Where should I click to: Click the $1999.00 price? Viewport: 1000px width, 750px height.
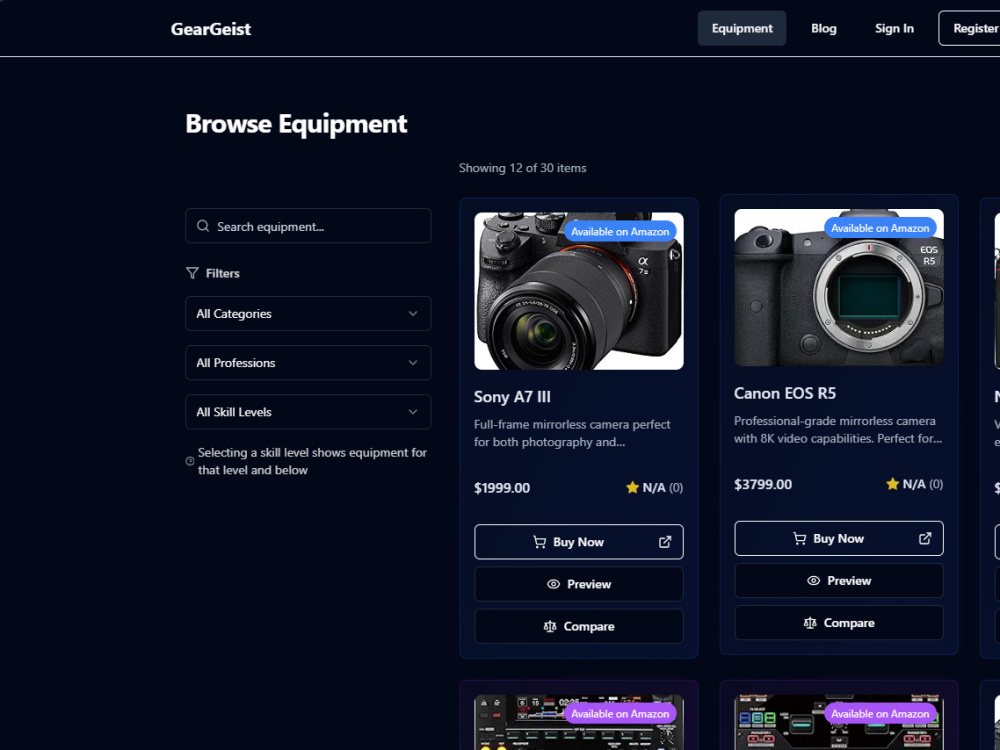click(x=502, y=488)
